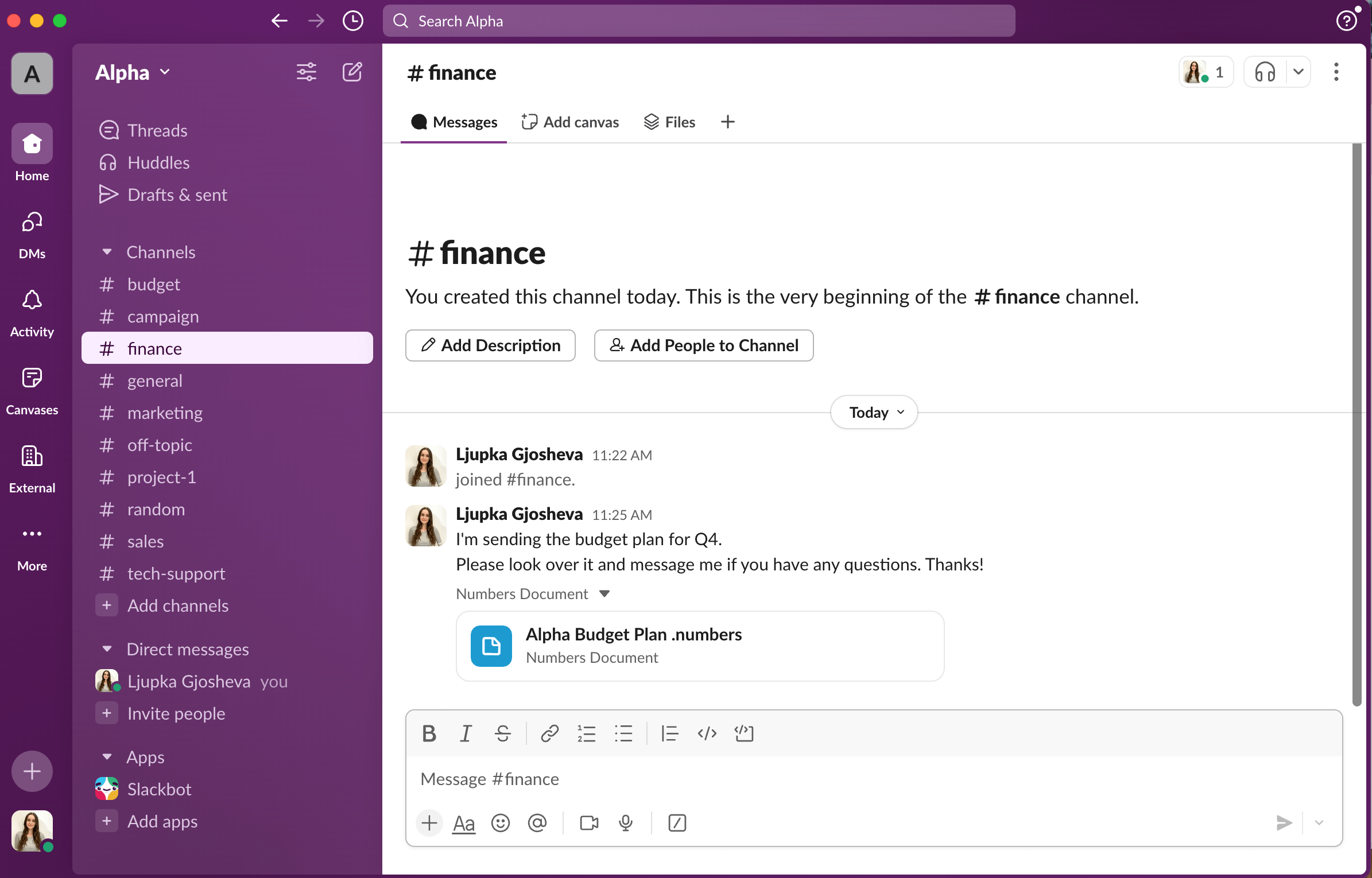Click the forward navigation arrow

click(x=316, y=21)
